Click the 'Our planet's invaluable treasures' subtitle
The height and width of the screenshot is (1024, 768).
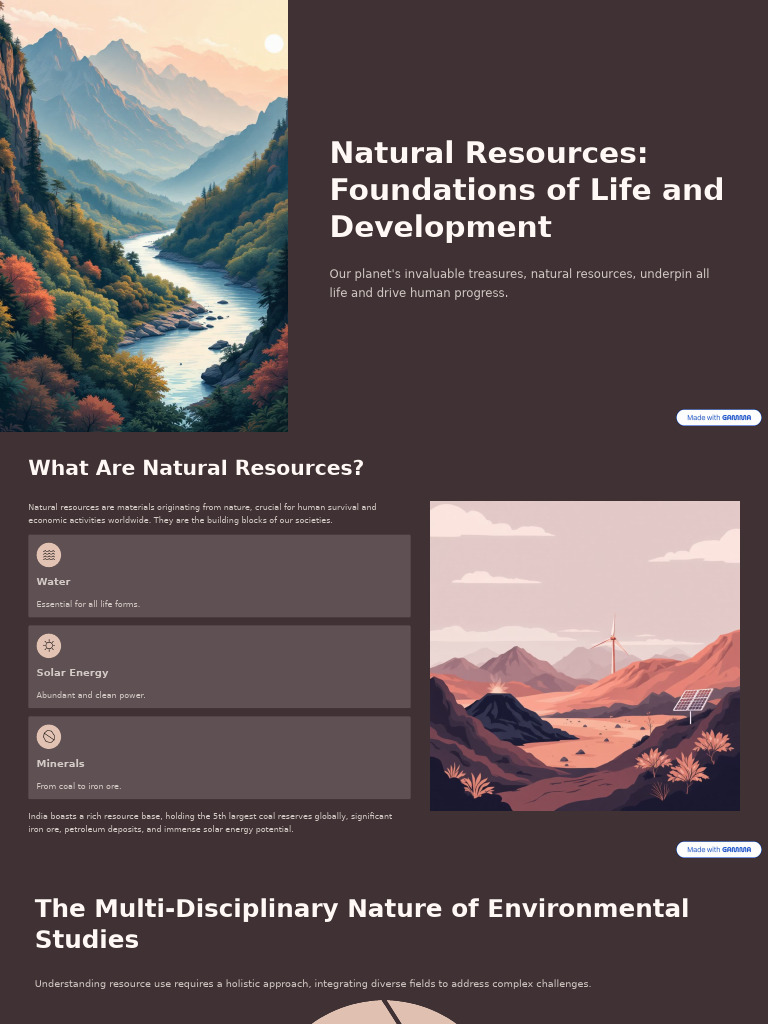[x=519, y=283]
